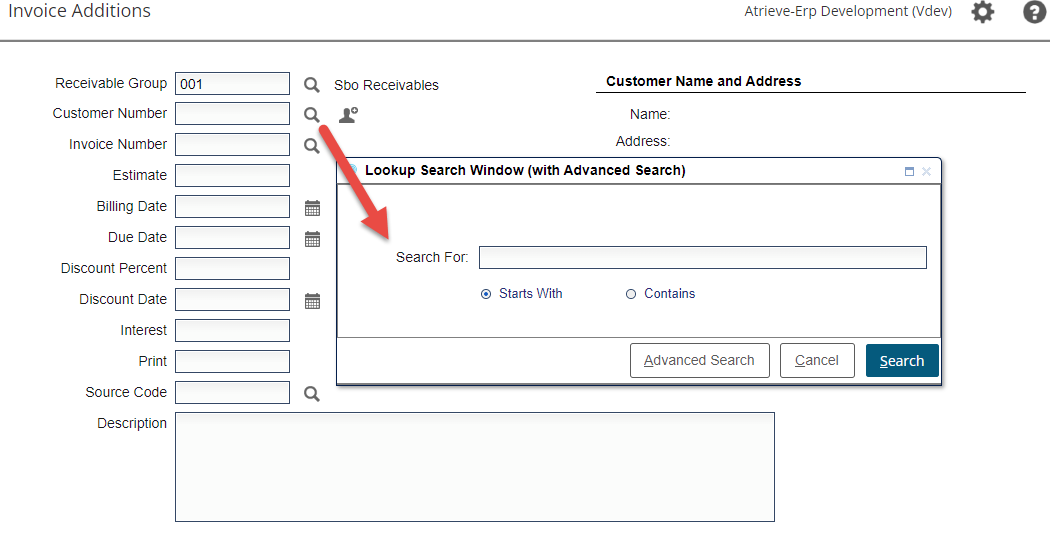Open the settings gear icon
Viewport: 1050px width, 551px height.
[x=983, y=13]
